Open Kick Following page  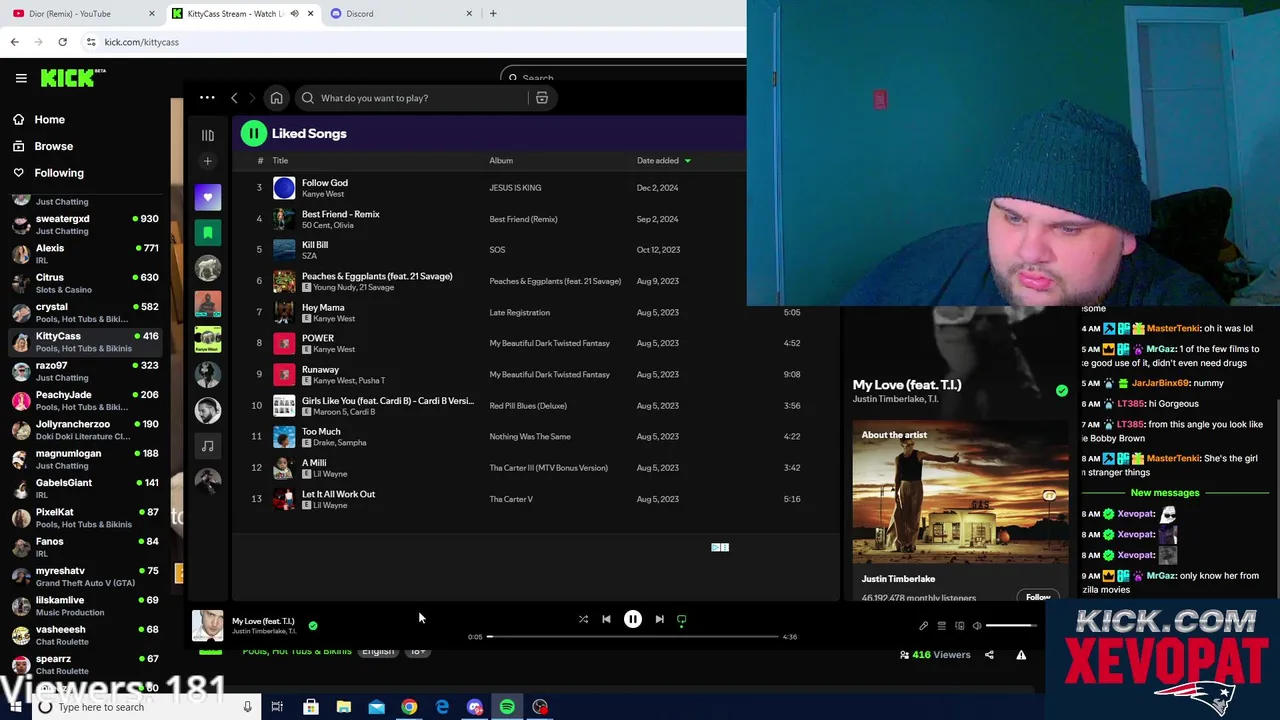pyautogui.click(x=59, y=173)
